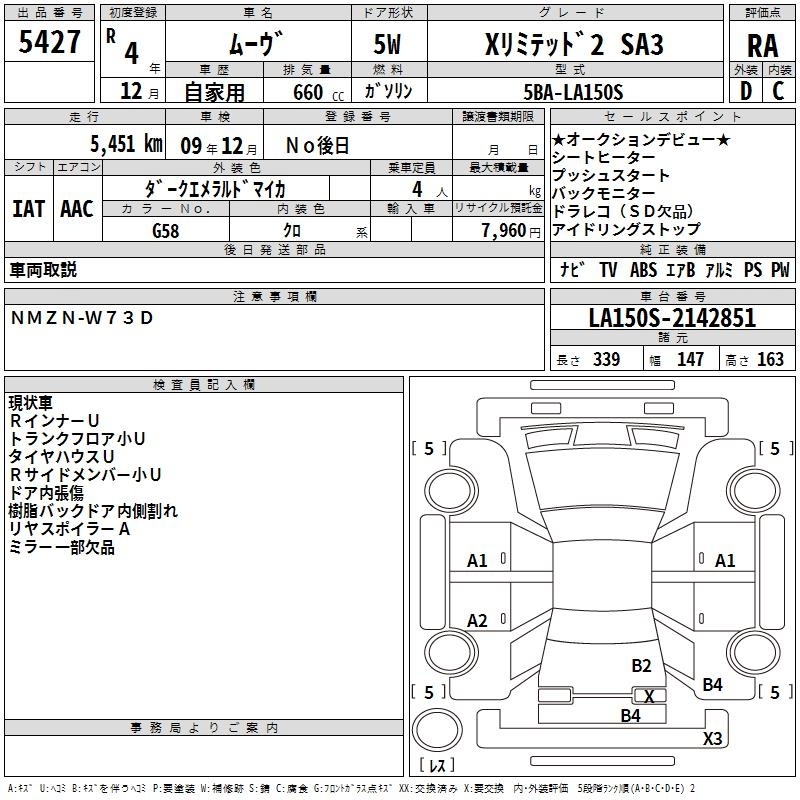800x800 pixels.
Task: Click the recycle deposit 7,960 yen cell
Action: (x=498, y=230)
